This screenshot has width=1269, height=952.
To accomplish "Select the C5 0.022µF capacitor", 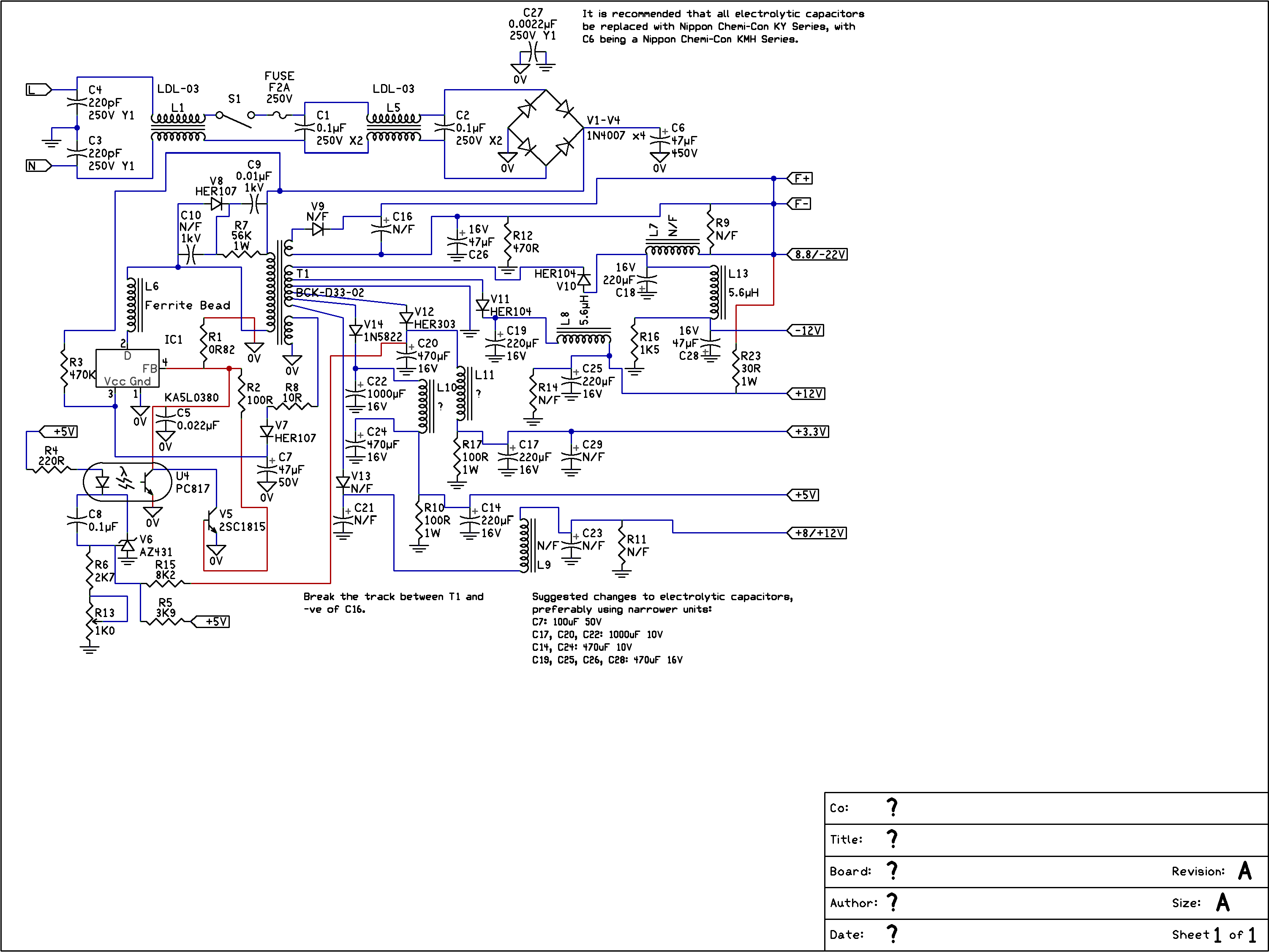I will [x=165, y=419].
